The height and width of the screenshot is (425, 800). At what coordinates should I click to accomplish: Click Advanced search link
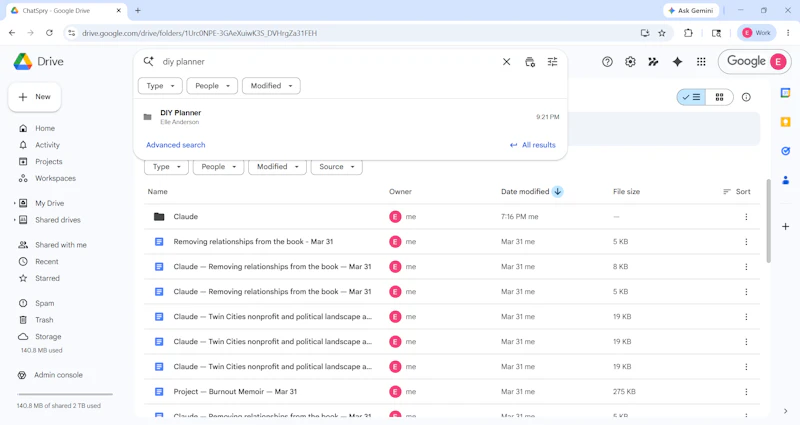point(176,145)
